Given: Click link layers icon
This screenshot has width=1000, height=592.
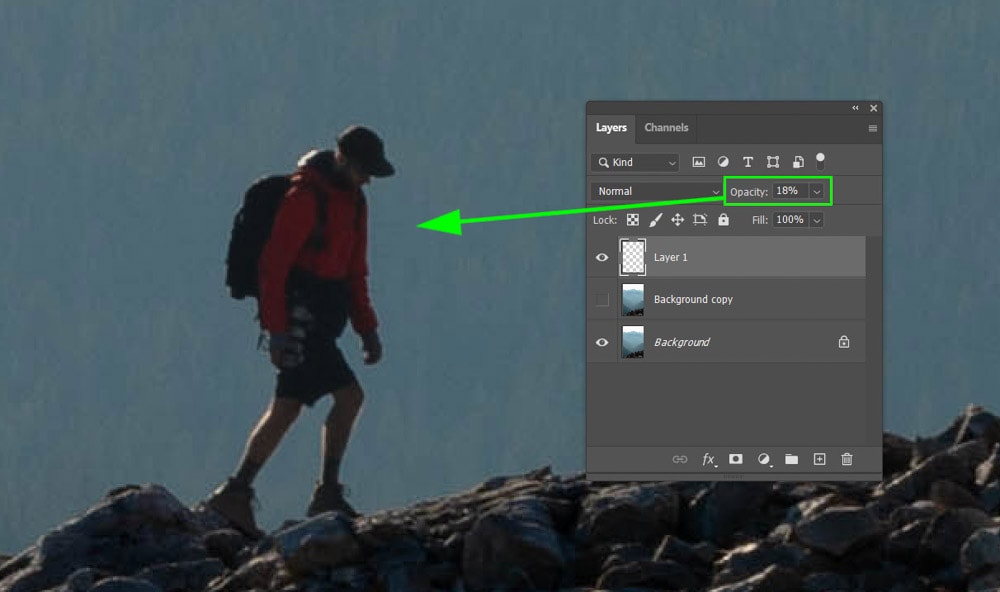Looking at the screenshot, I should pyautogui.click(x=680, y=459).
